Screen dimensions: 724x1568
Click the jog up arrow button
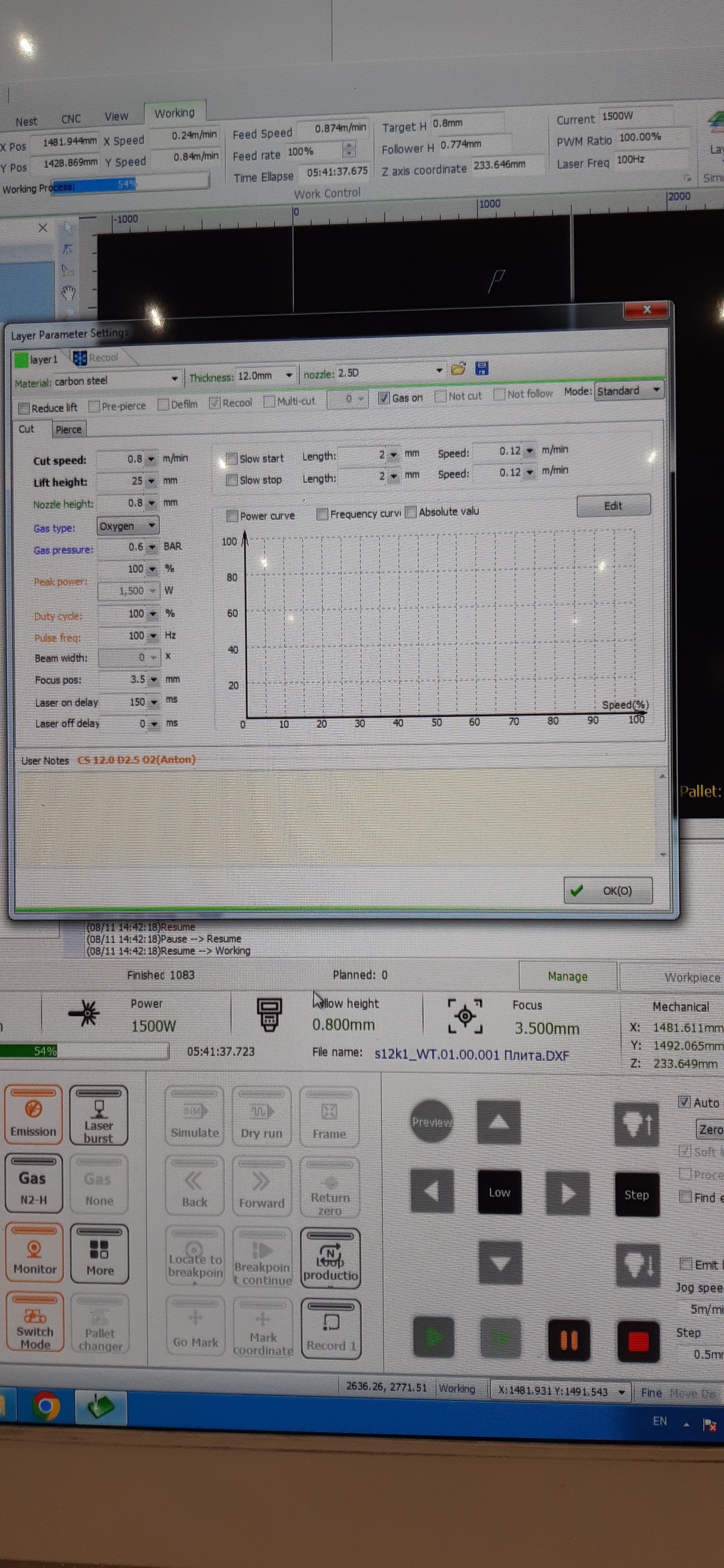[x=498, y=1122]
